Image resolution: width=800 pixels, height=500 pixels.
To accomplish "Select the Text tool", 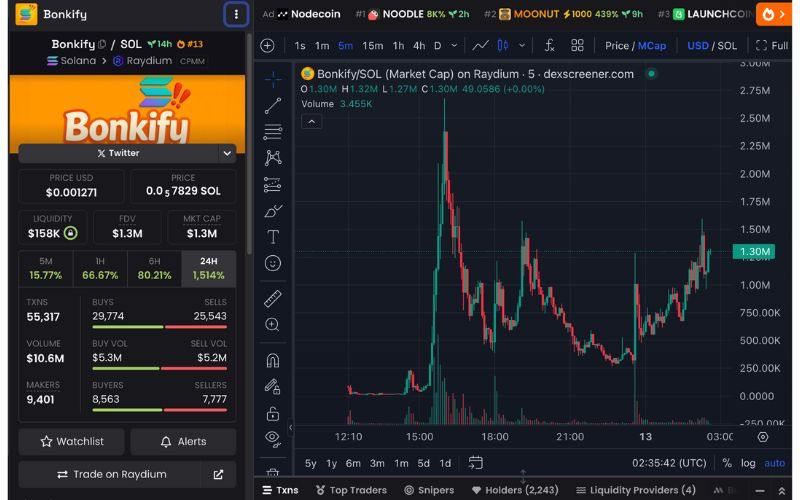I will (x=273, y=237).
